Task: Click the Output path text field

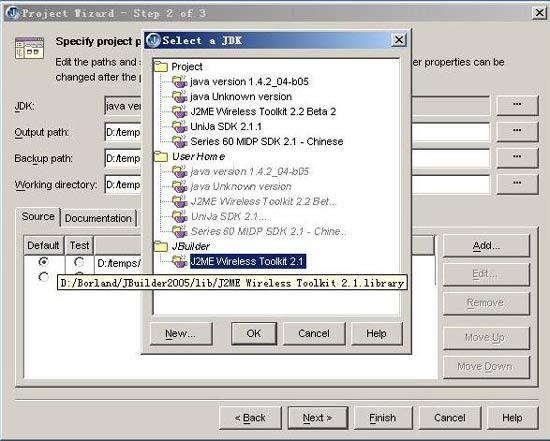Action: coord(297,132)
